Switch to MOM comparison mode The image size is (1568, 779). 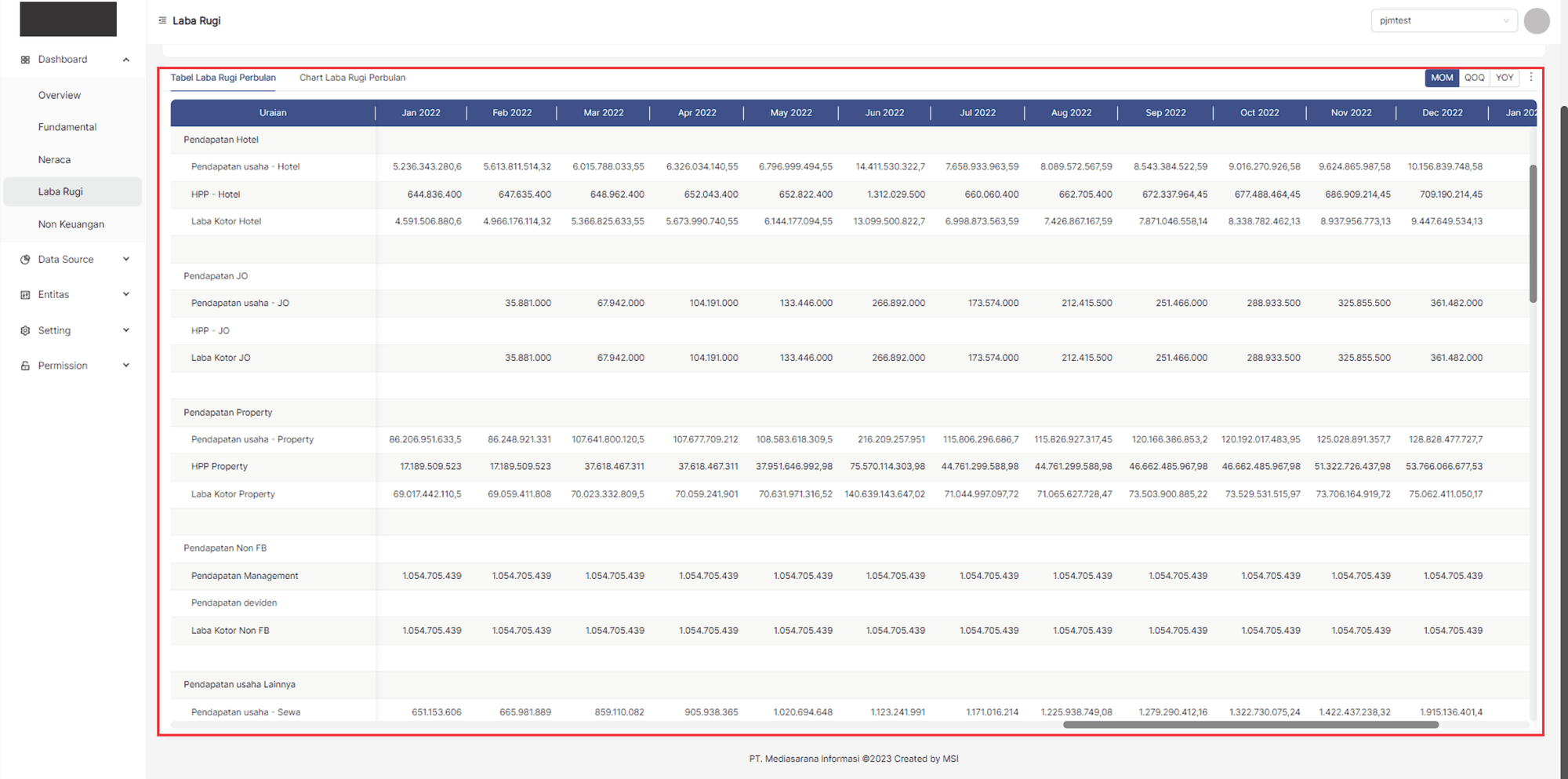pos(1442,78)
